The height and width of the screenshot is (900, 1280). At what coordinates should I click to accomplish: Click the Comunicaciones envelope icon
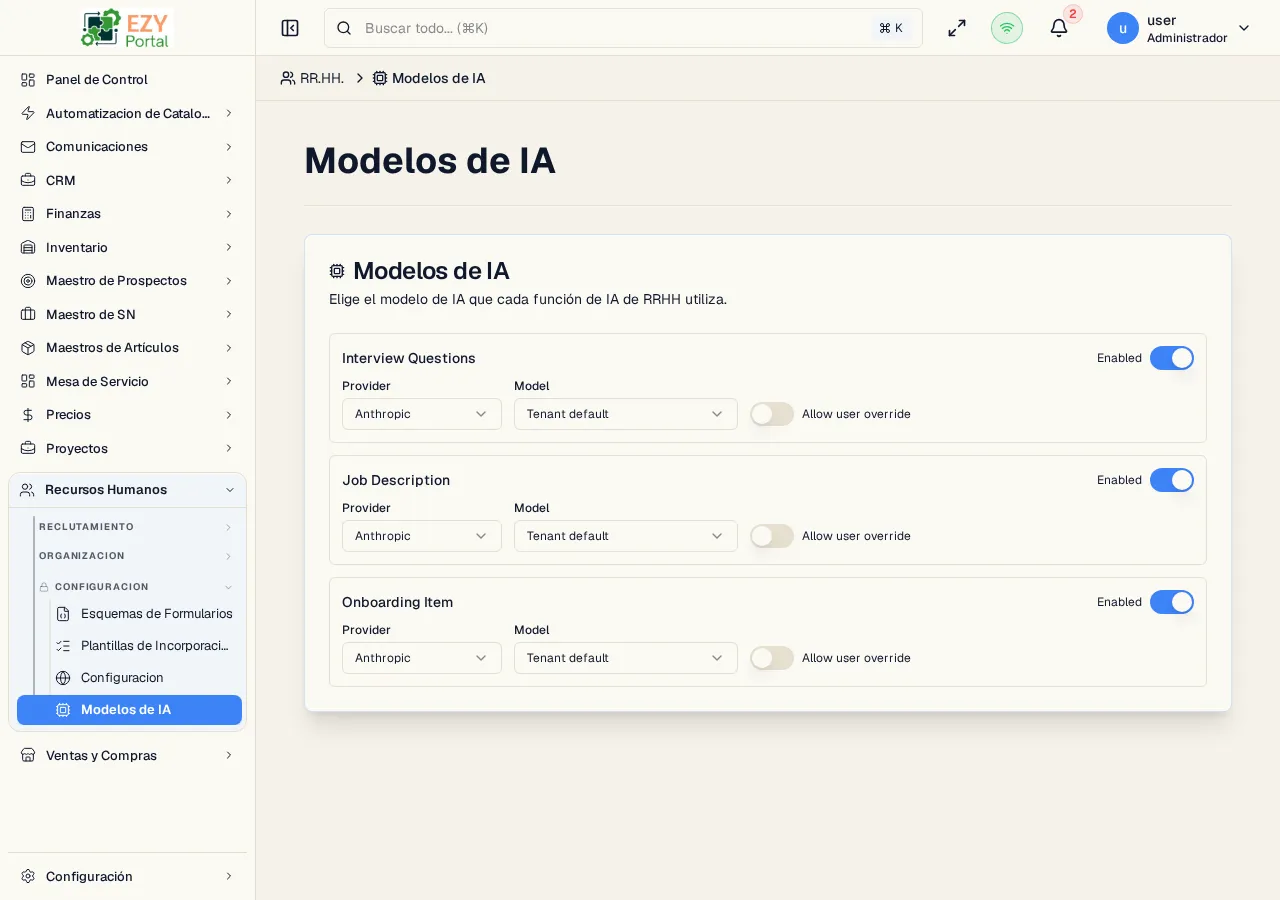pyautogui.click(x=28, y=147)
